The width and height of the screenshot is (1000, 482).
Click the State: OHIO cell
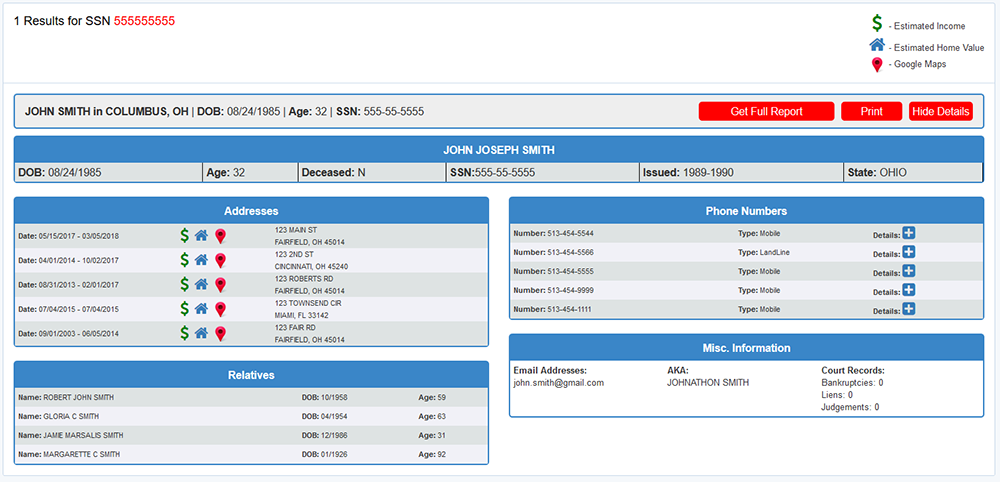pyautogui.click(x=913, y=173)
